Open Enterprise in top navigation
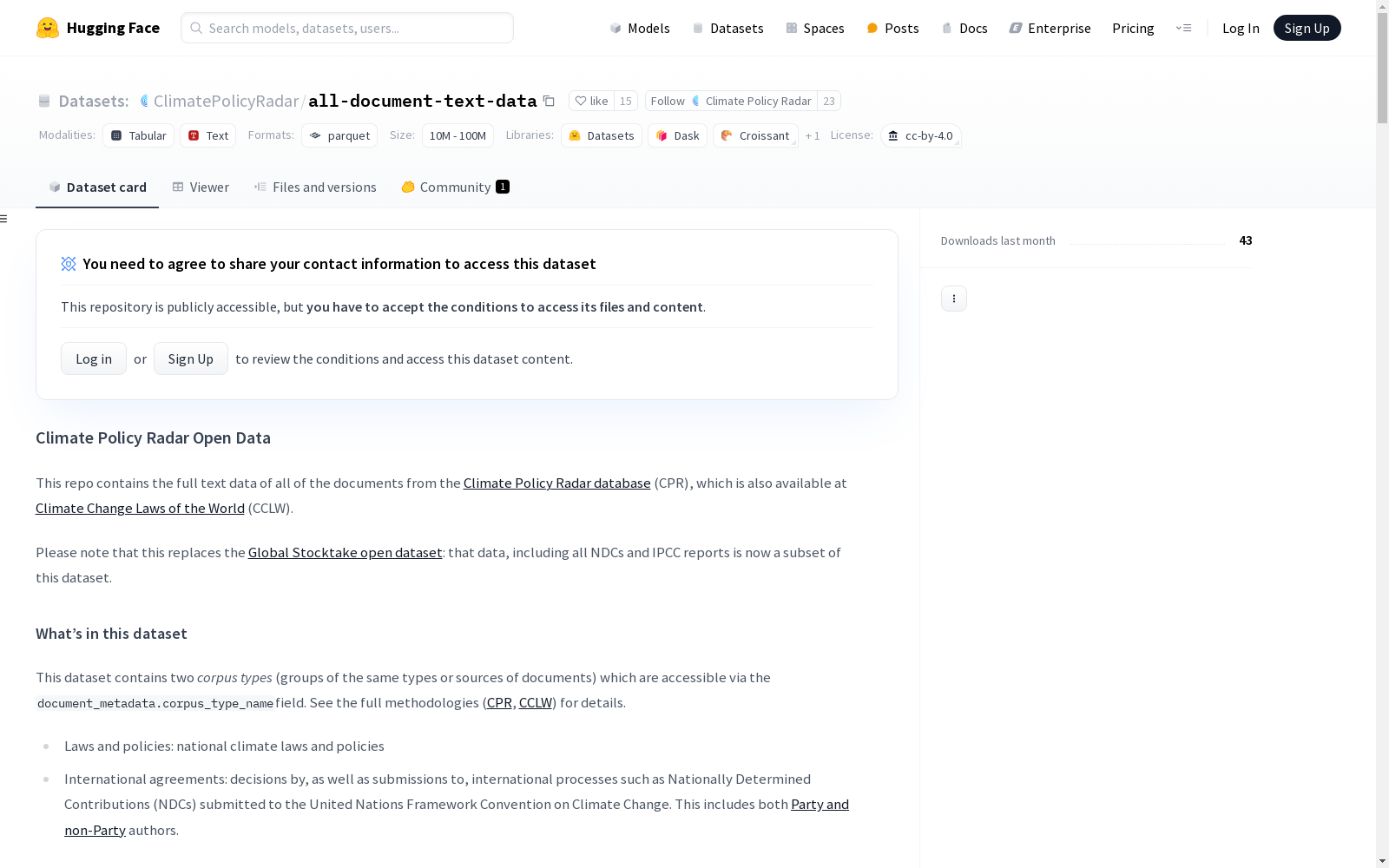1389x868 pixels. pyautogui.click(x=1050, y=28)
